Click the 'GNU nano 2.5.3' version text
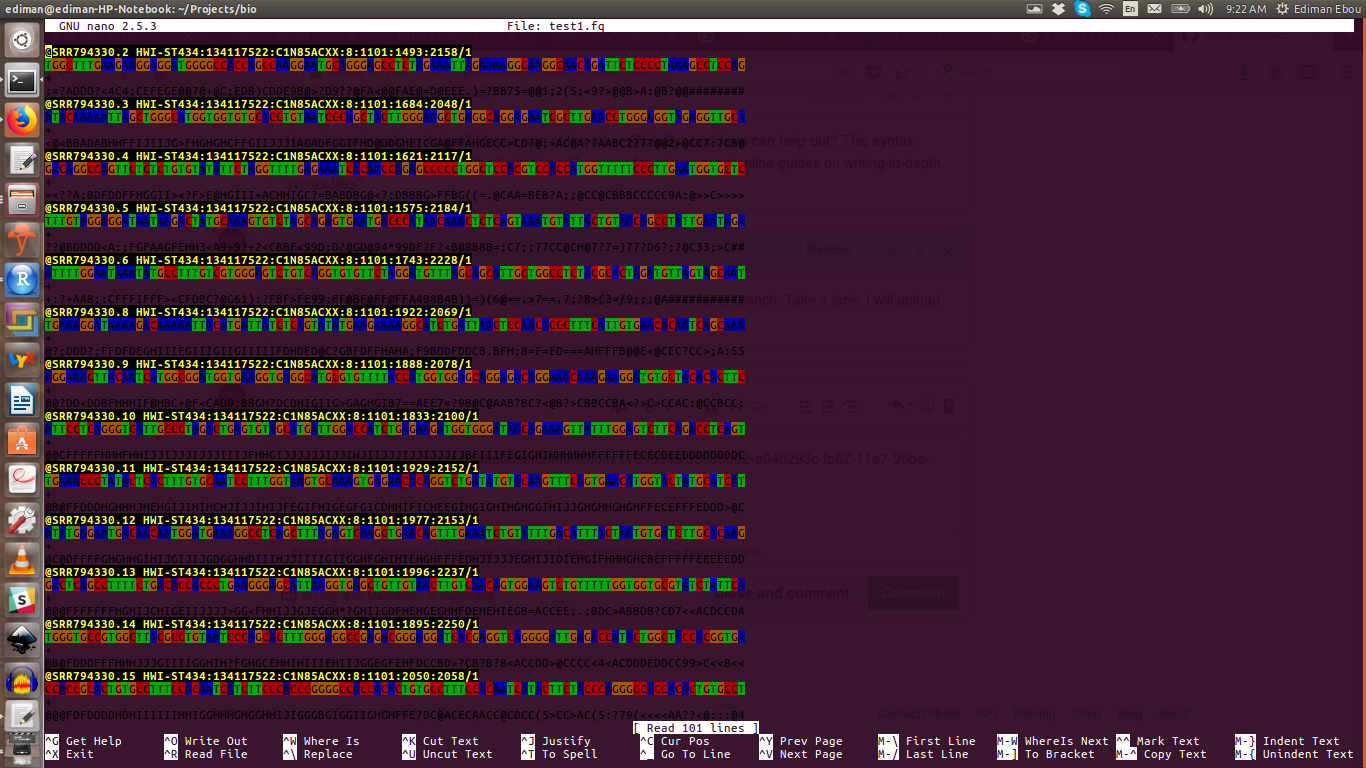 point(108,26)
